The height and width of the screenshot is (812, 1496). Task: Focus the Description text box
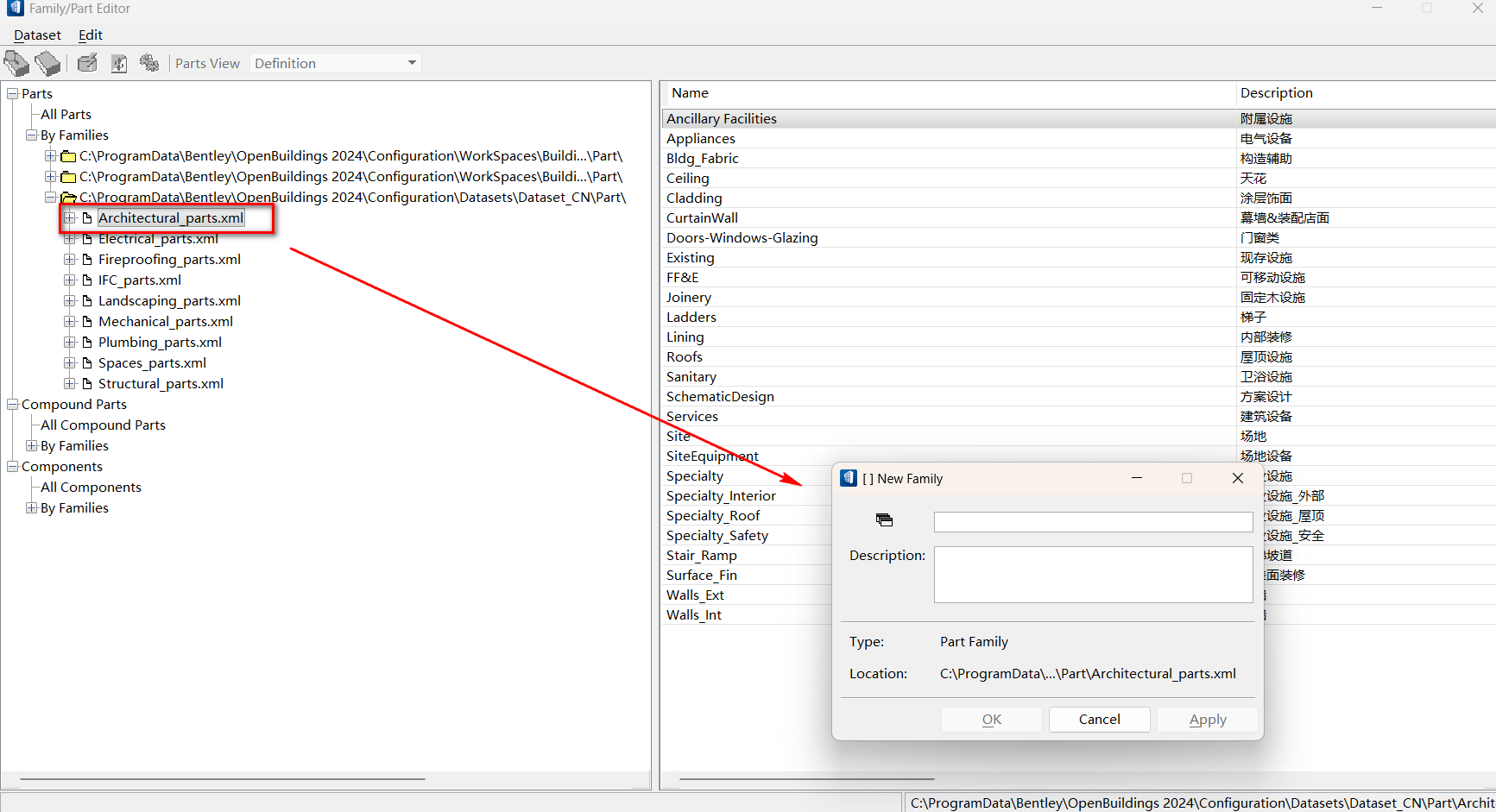1094,575
